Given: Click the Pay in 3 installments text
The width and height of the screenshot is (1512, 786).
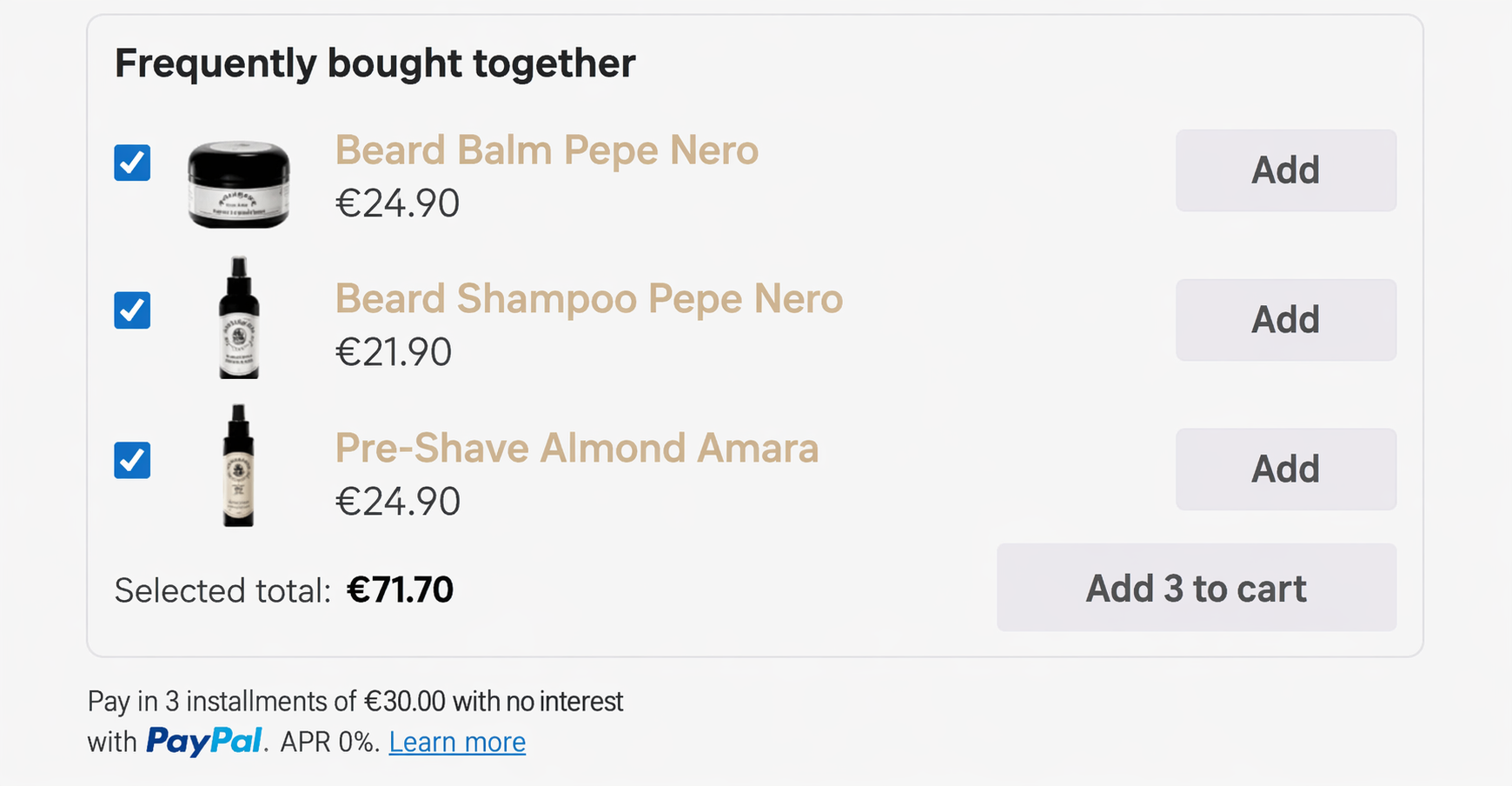Looking at the screenshot, I should click(355, 702).
